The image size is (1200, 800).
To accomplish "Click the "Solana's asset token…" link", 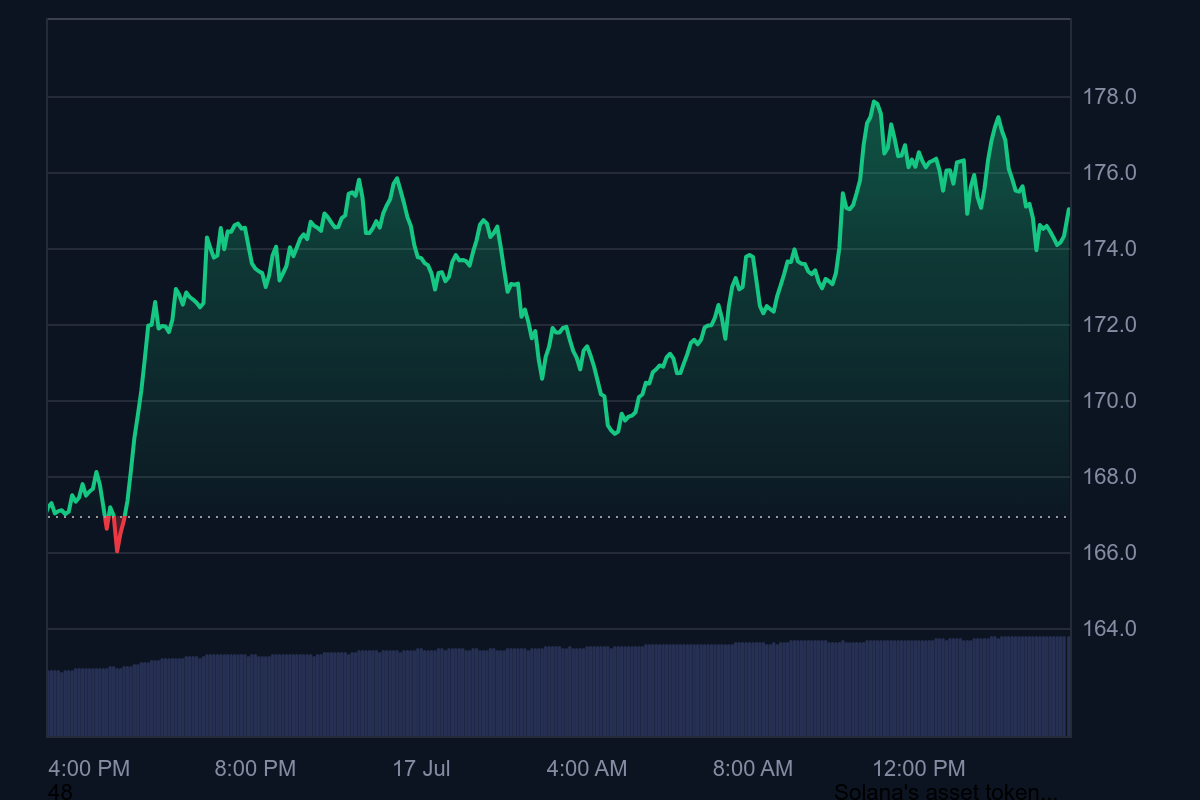I will tap(945, 792).
